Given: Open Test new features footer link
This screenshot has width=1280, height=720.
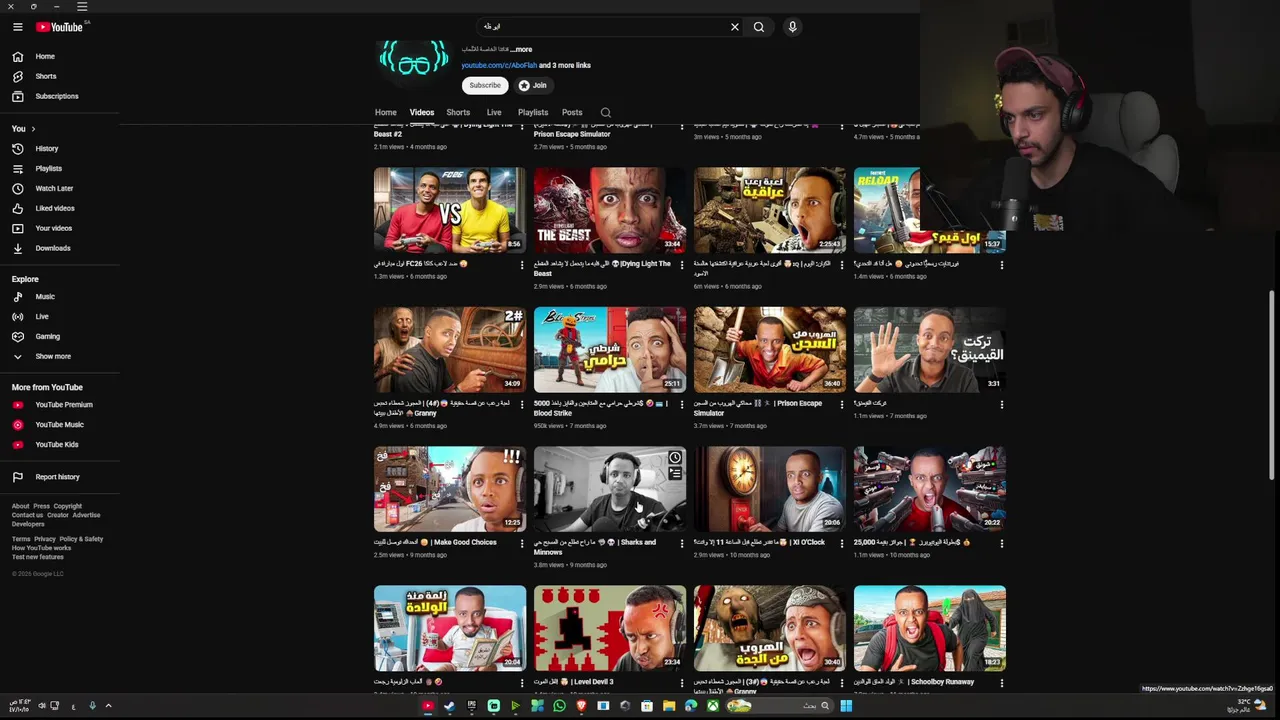Looking at the screenshot, I should click(x=38, y=557).
